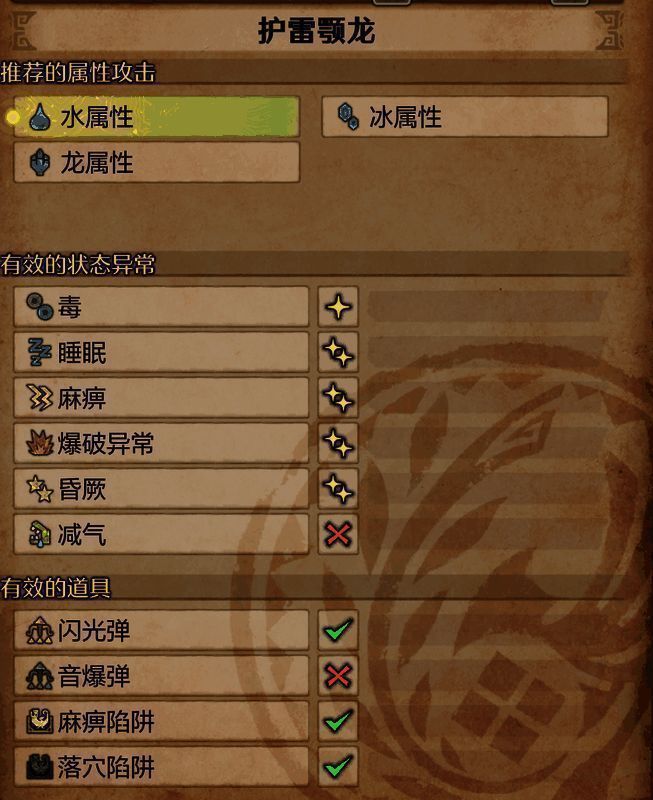The image size is (653, 800).
Task: Click the sleep Zzz icon beside 睡眠
Action: (40, 352)
